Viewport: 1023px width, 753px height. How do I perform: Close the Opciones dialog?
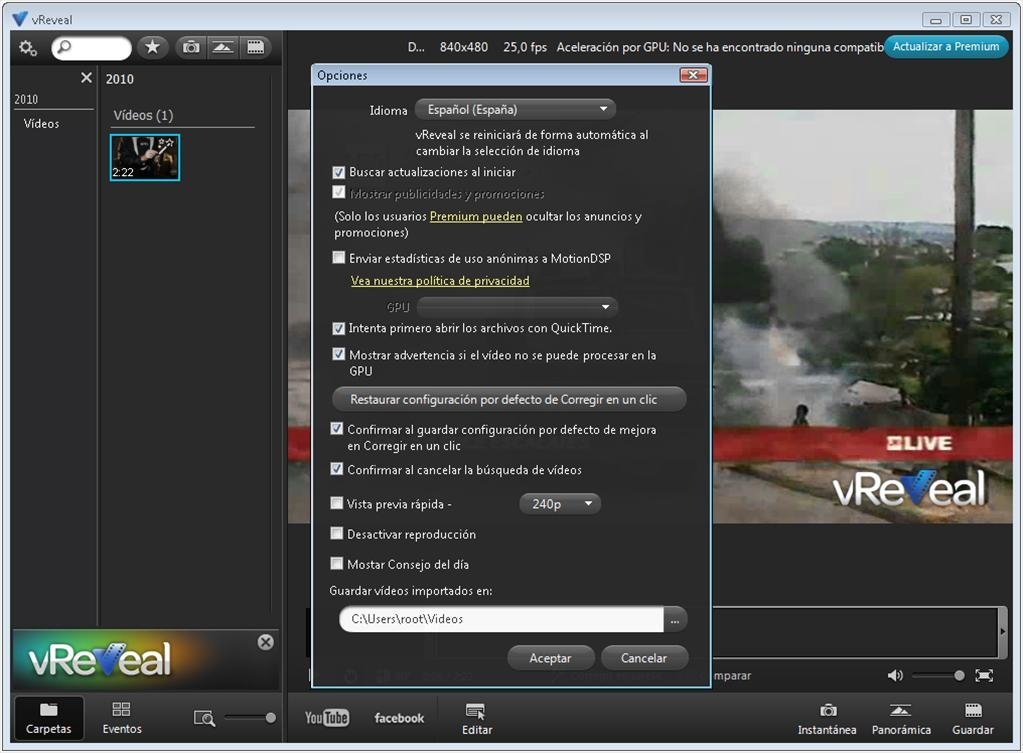[693, 75]
